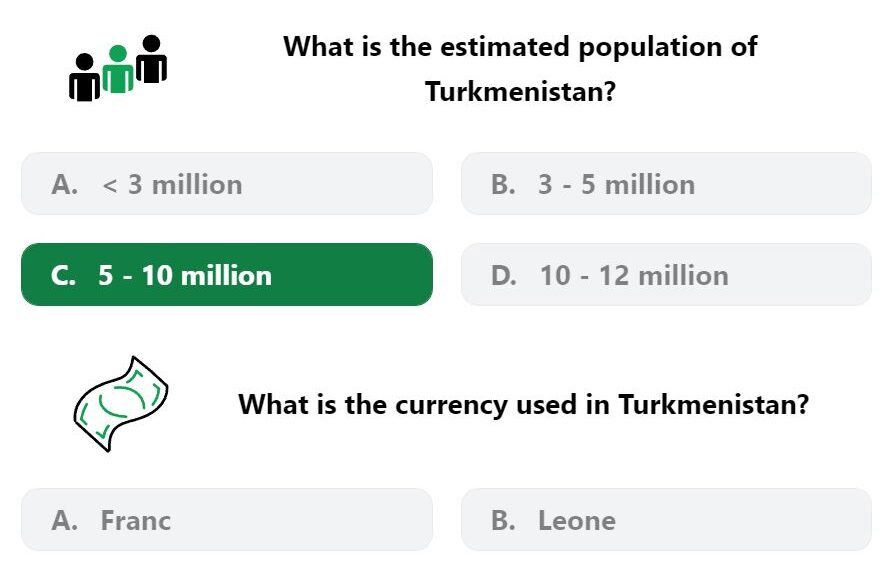This screenshot has width=890, height=570.
Task: Select the "3 - 5 million" answer
Action: click(x=666, y=184)
